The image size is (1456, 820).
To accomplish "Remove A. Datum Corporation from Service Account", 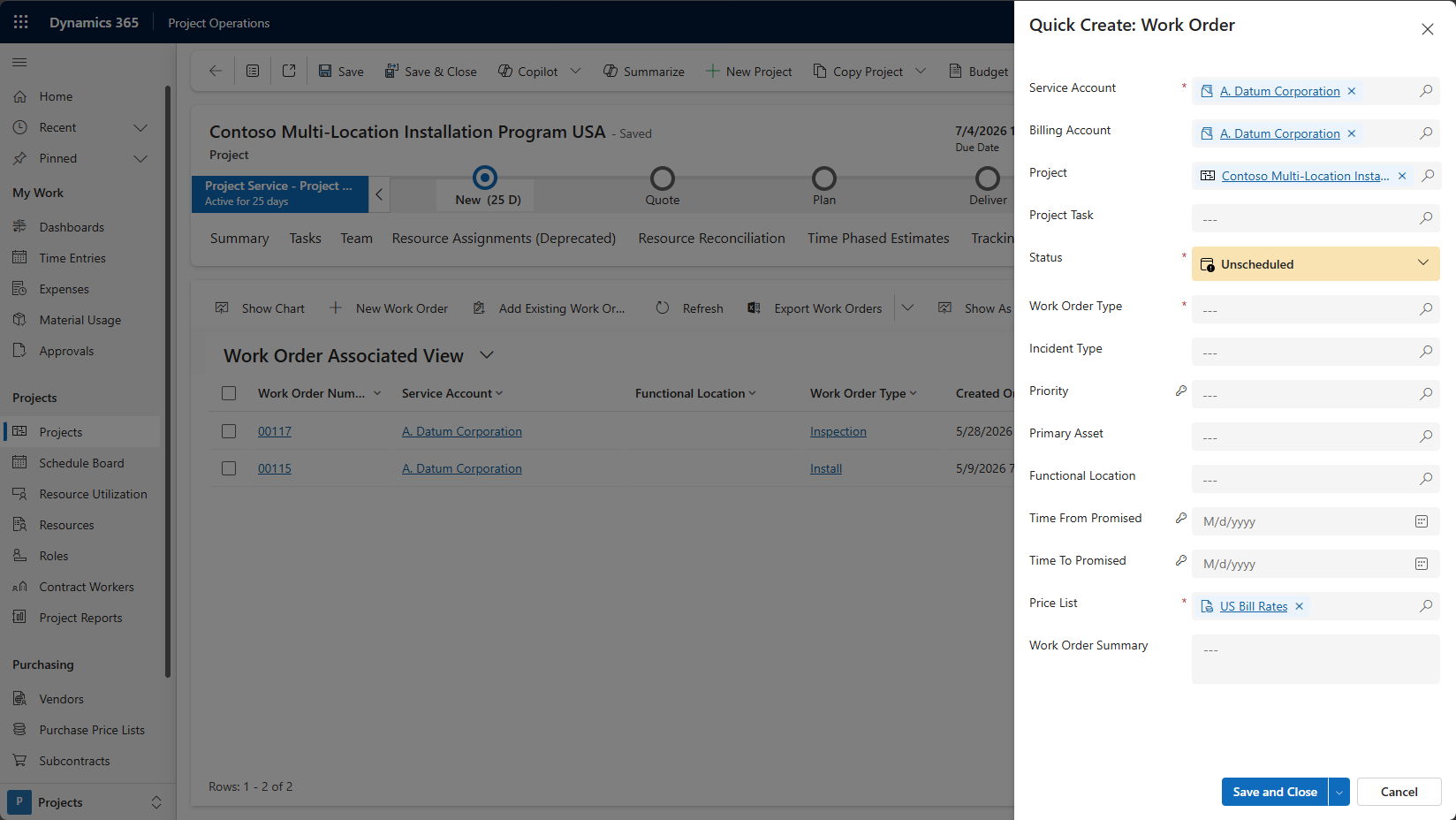I will click(x=1352, y=91).
